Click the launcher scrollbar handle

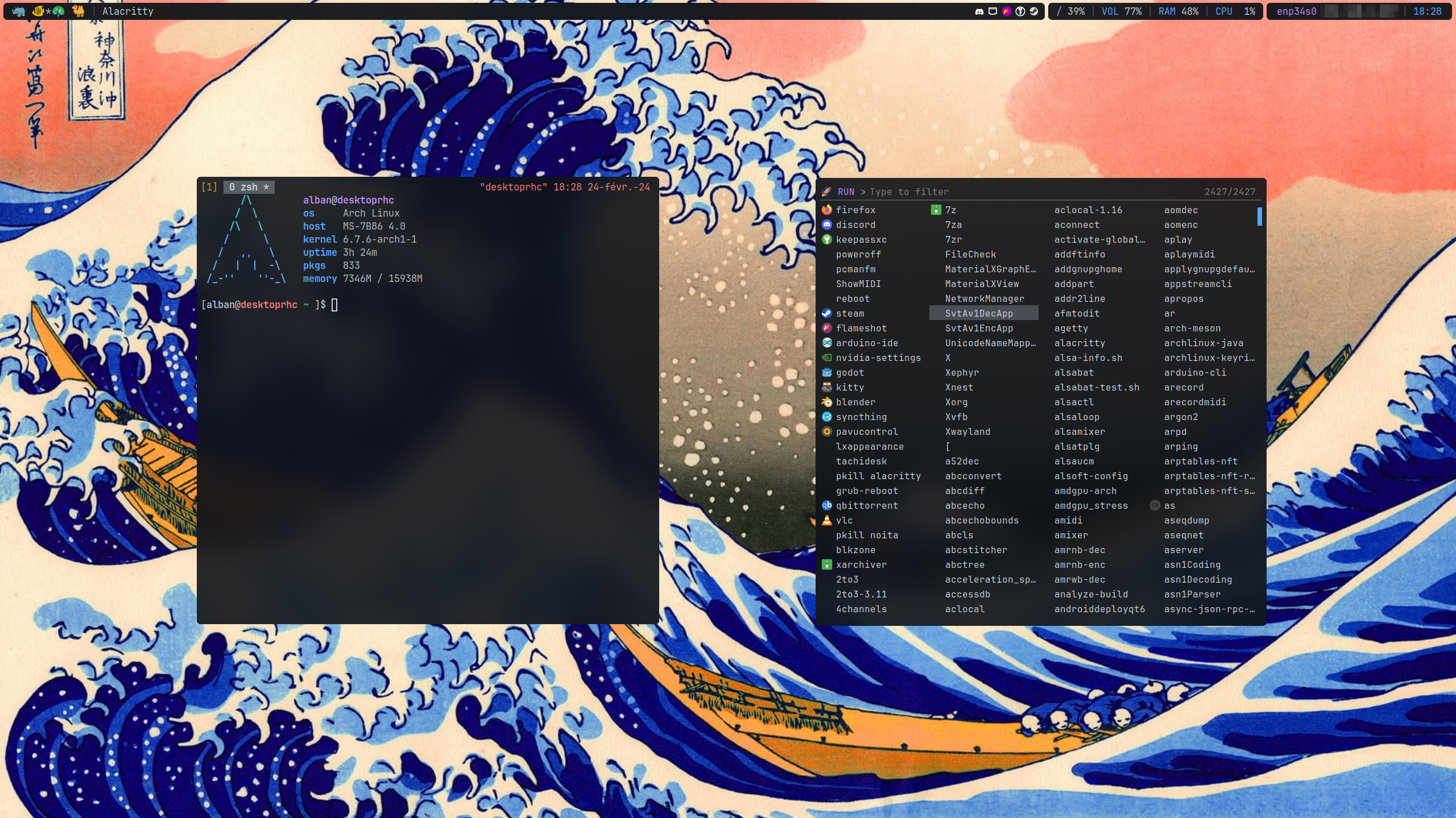coord(1259,216)
